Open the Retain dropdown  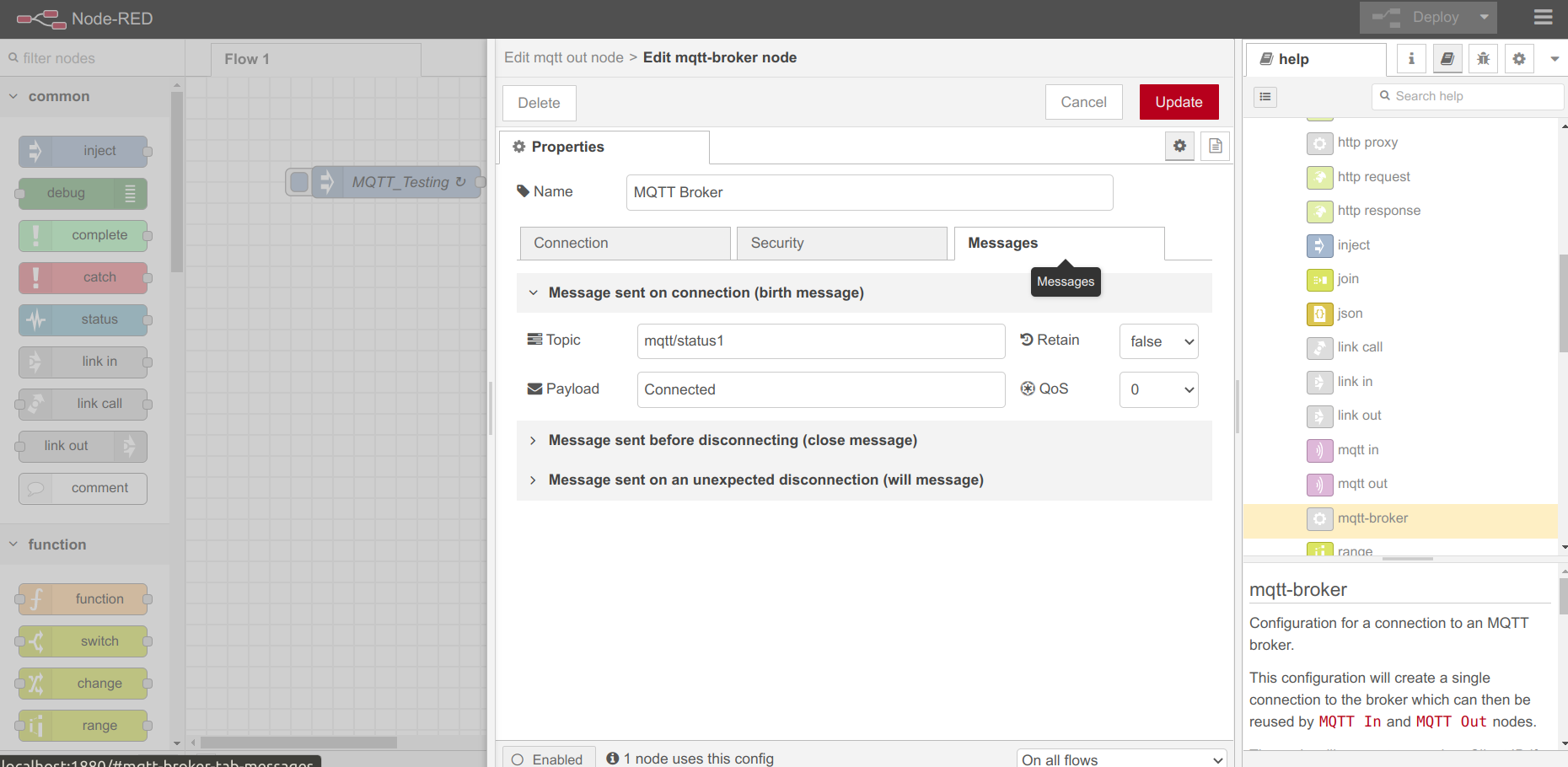pos(1158,341)
